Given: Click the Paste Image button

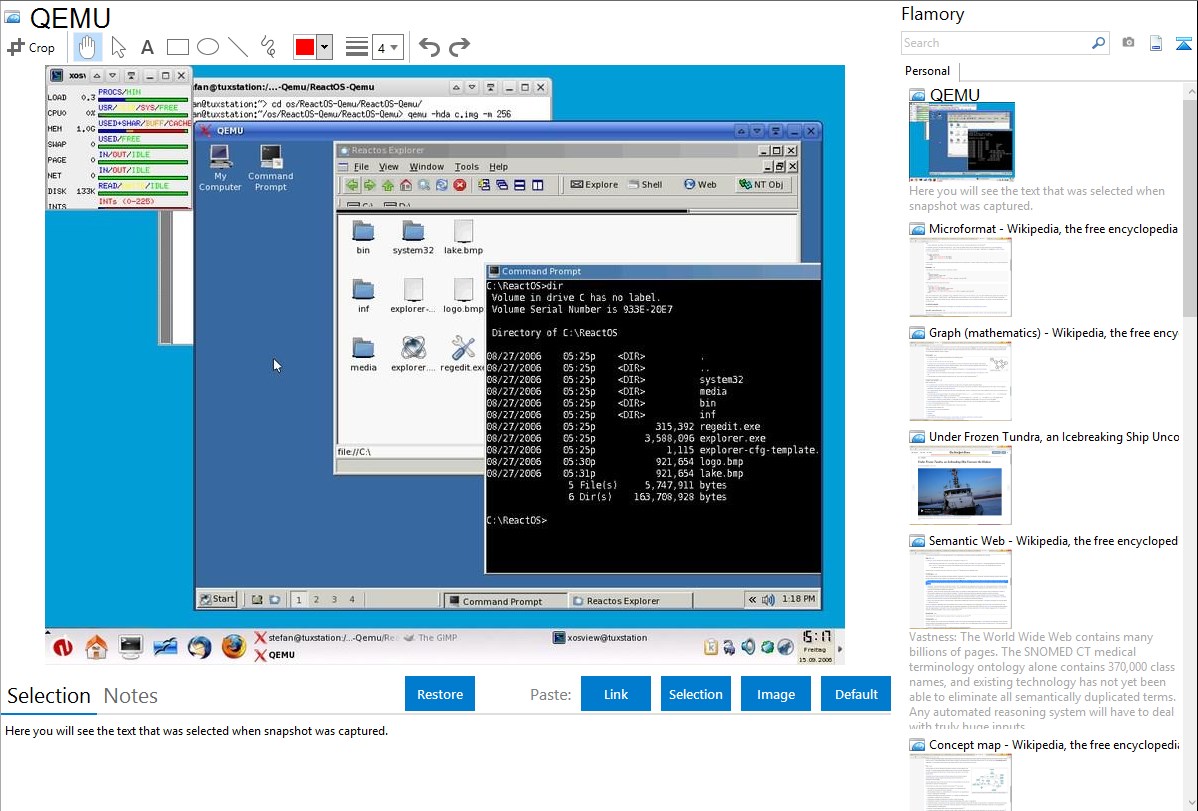Looking at the screenshot, I should tap(775, 694).
